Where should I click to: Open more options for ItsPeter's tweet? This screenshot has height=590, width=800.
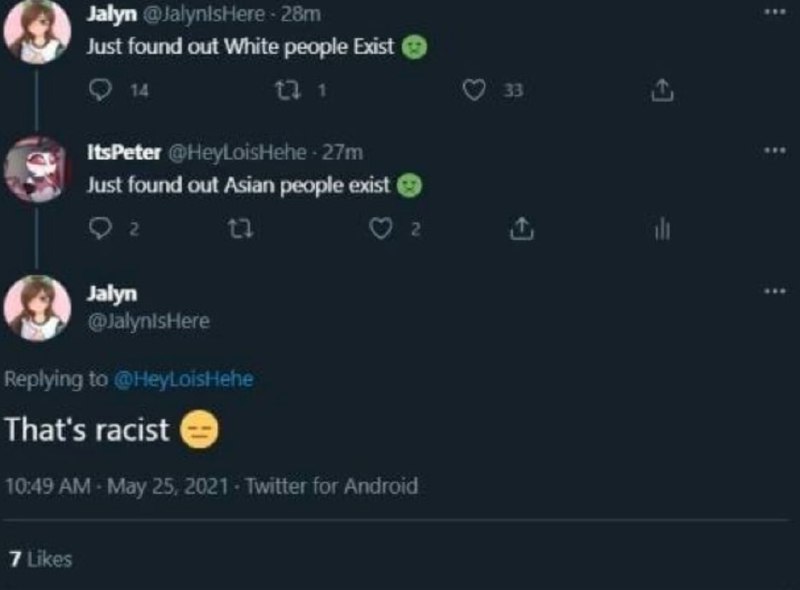coord(774,150)
